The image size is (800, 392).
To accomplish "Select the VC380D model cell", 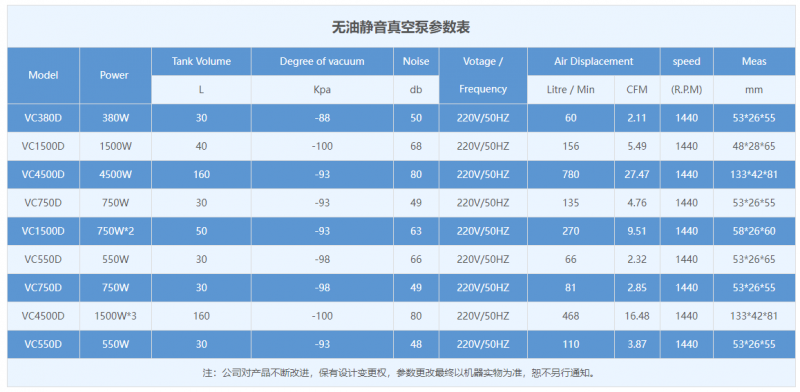I will pyautogui.click(x=43, y=118).
